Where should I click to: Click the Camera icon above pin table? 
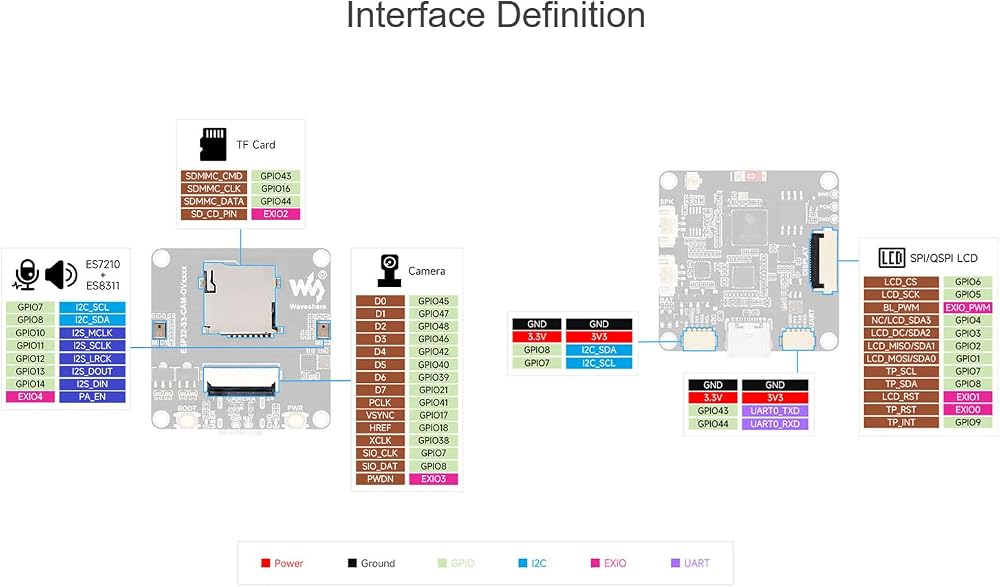389,271
